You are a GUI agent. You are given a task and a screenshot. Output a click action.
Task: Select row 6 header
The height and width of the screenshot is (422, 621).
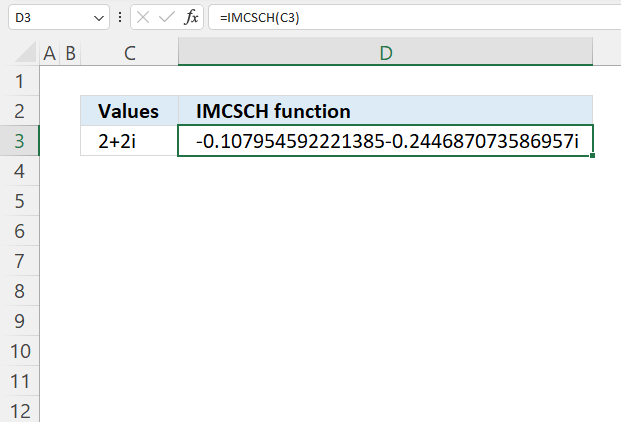pos(19,231)
